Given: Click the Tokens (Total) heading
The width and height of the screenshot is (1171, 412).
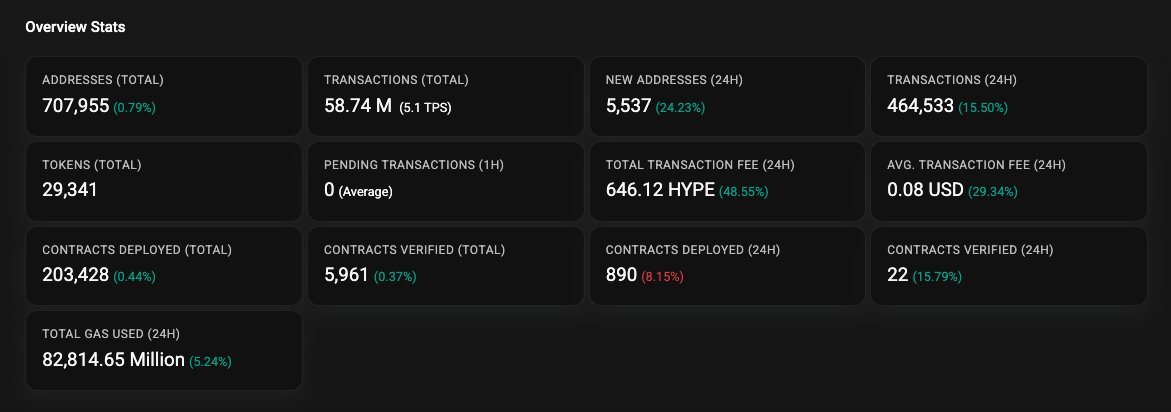Looking at the screenshot, I should pyautogui.click(x=92, y=165).
